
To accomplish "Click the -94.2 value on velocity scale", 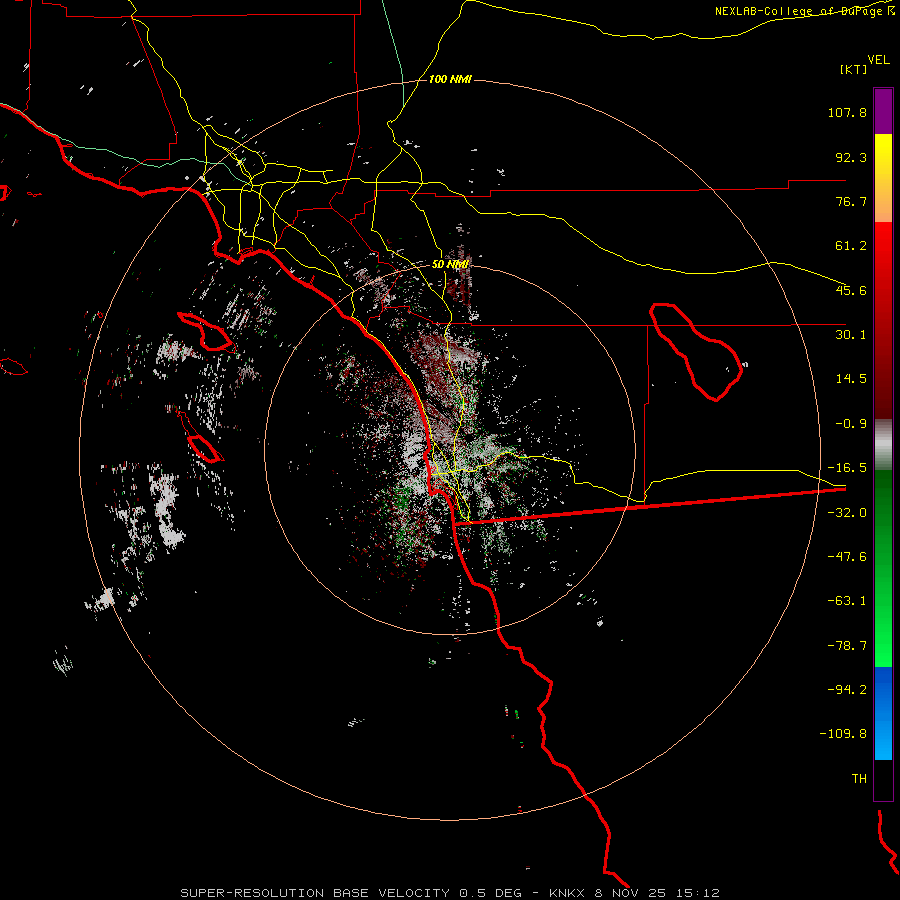I will point(847,690).
